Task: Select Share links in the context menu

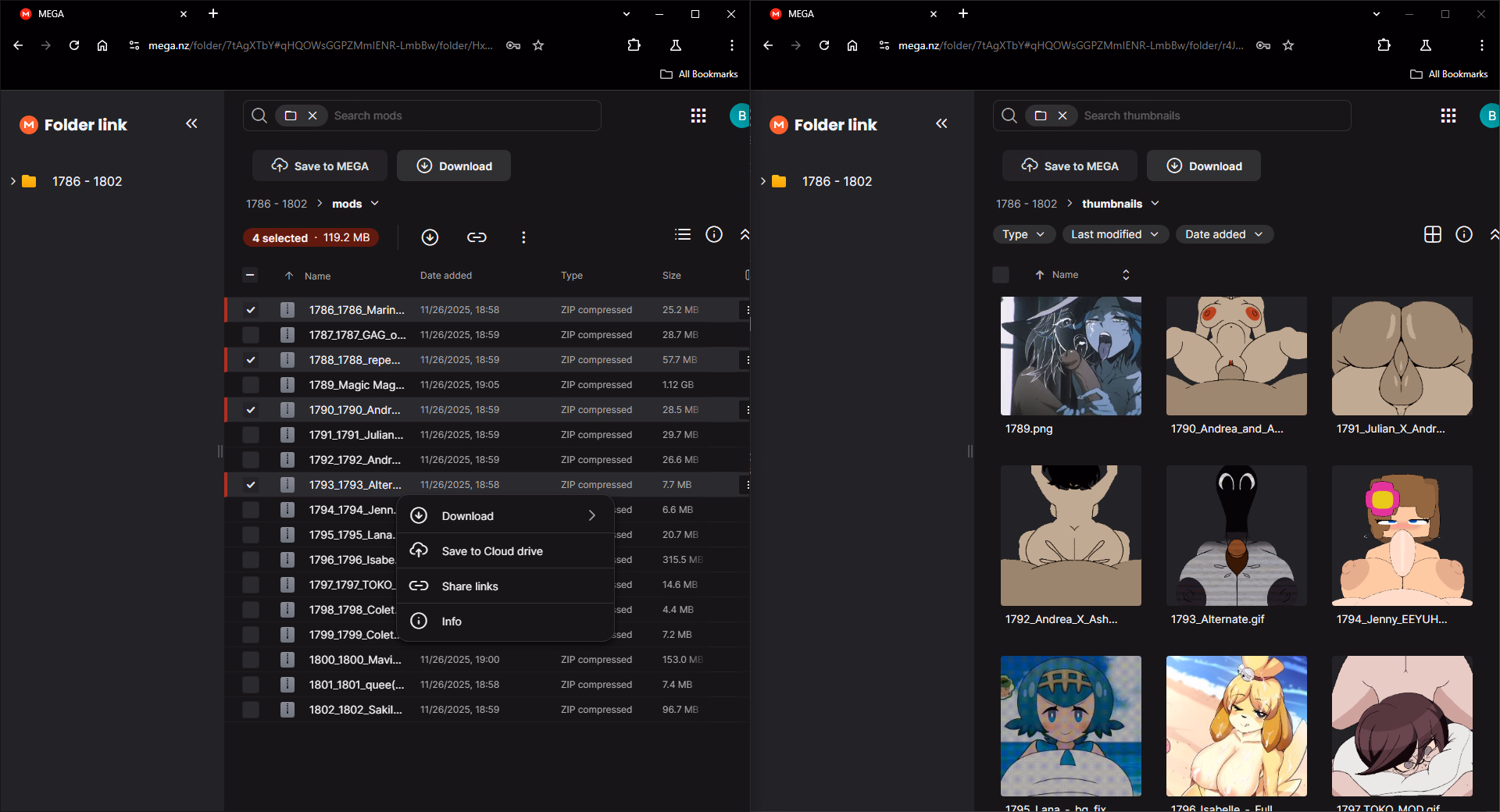Action: (x=470, y=586)
